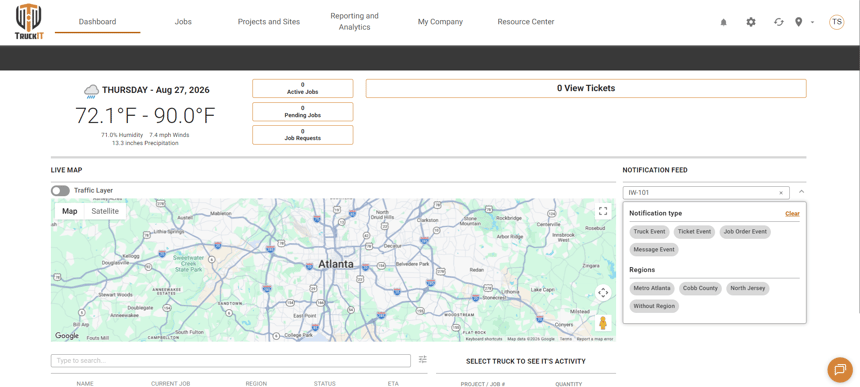Collapse the notification filter panel chevron
860x387 pixels.
tap(801, 192)
